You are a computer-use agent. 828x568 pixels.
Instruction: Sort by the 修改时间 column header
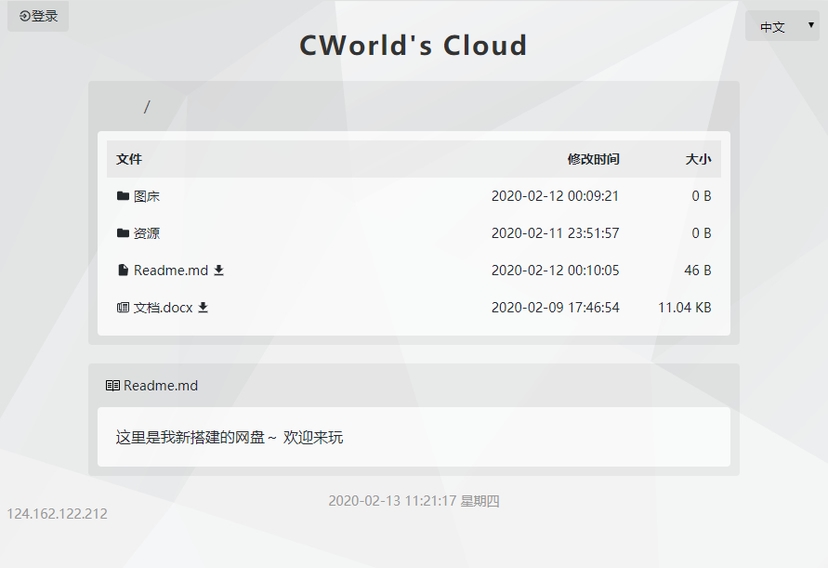(593, 159)
